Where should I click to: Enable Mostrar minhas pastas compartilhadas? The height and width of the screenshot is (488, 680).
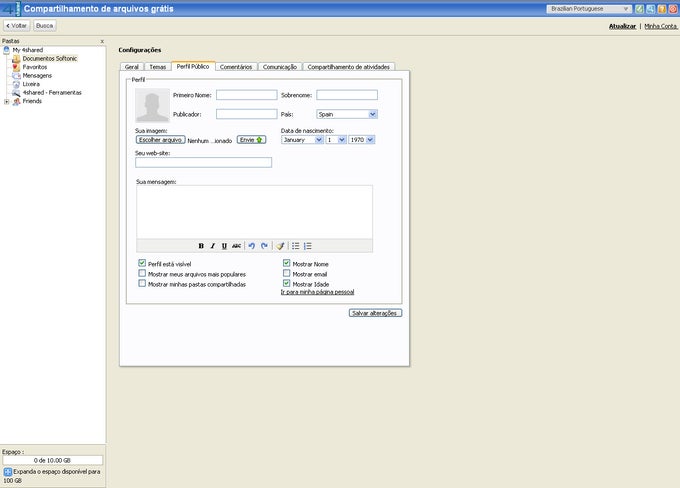(142, 283)
